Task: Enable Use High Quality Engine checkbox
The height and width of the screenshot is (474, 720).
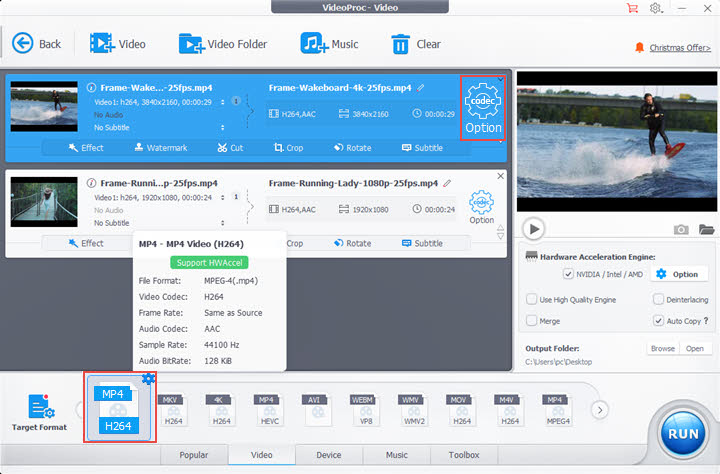Action: (x=531, y=299)
